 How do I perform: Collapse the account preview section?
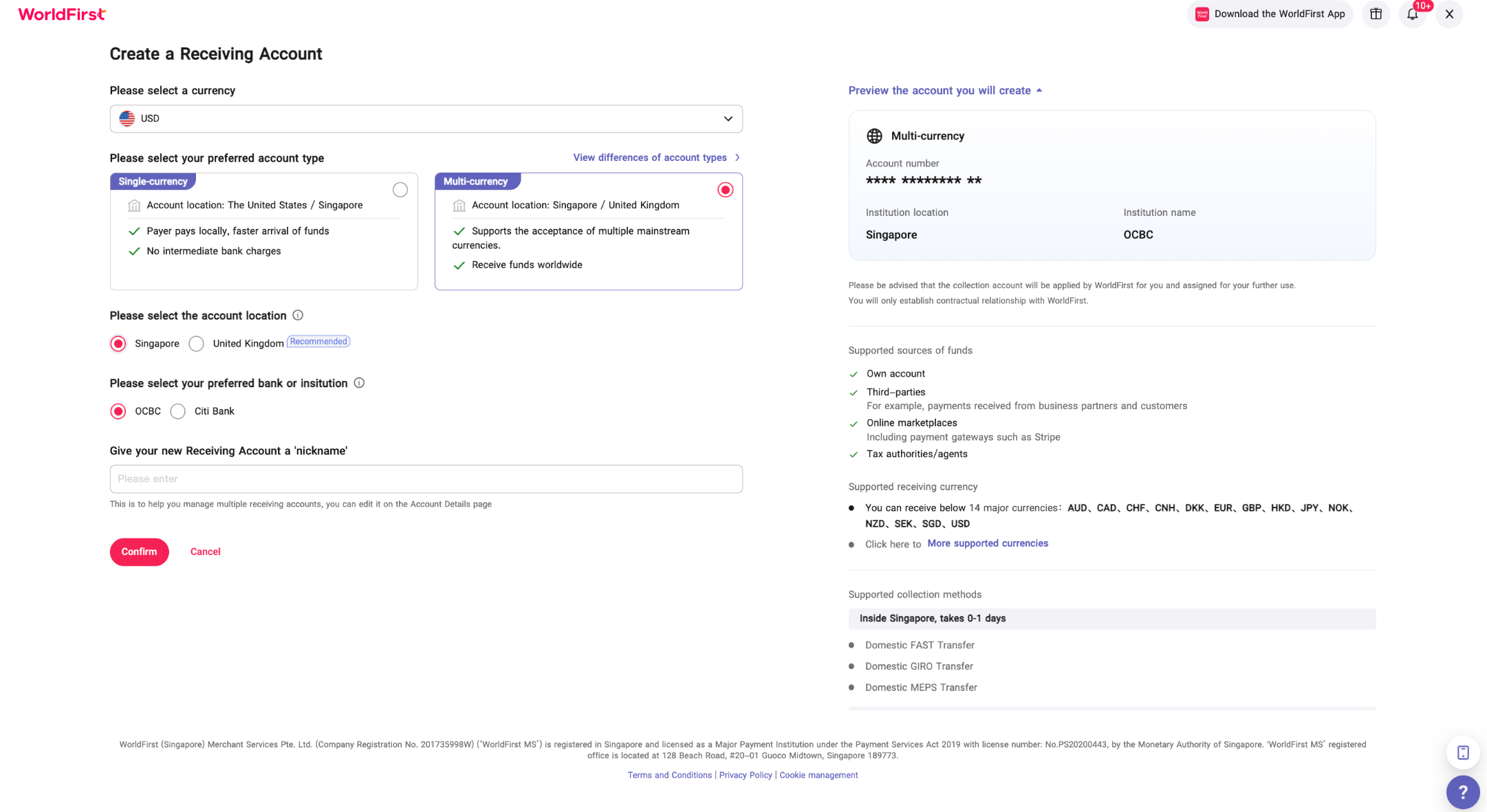(x=945, y=90)
